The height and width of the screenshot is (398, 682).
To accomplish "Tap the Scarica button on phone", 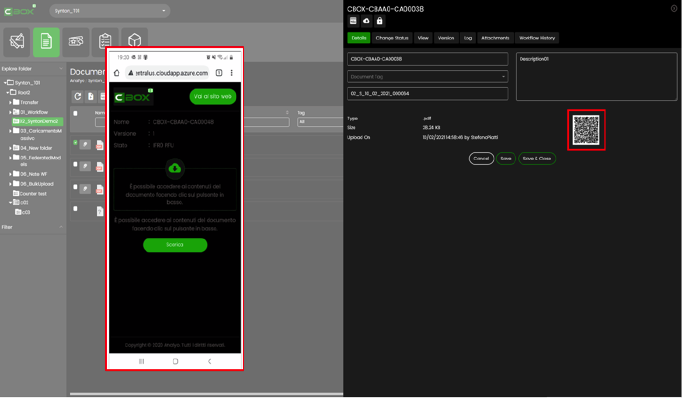I will coord(175,245).
